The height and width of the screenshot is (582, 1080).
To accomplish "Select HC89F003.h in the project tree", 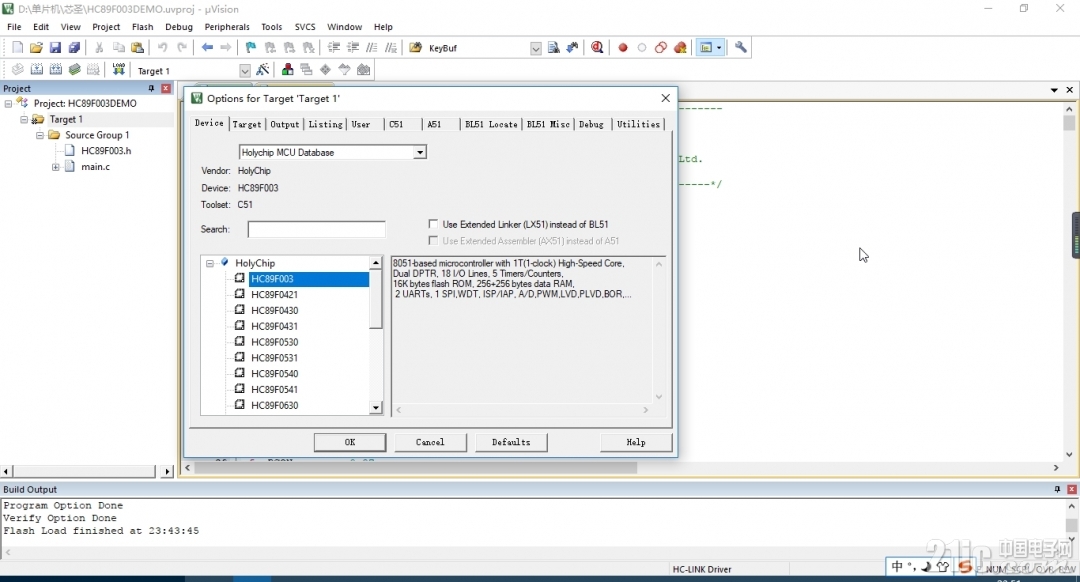I will click(x=105, y=151).
